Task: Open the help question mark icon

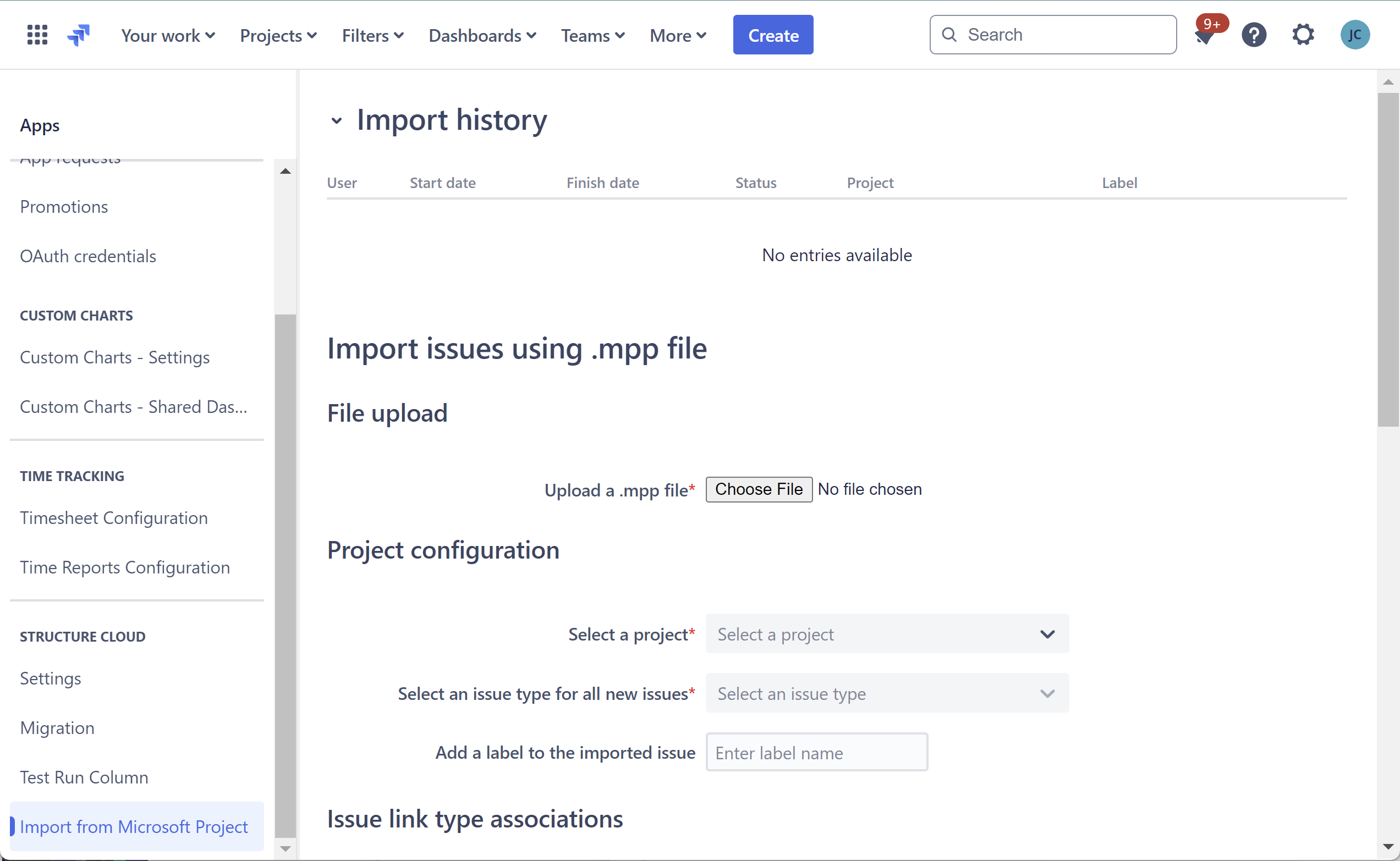Action: [x=1254, y=35]
